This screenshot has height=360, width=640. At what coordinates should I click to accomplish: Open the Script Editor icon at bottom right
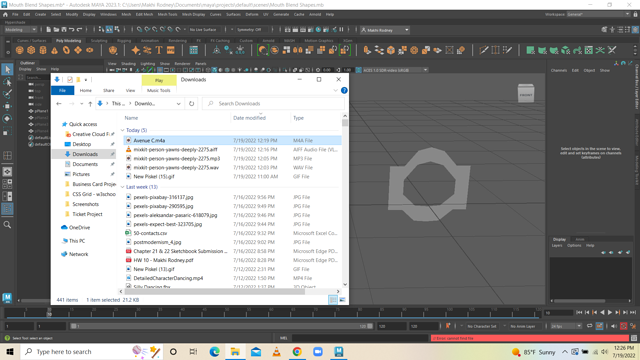pyautogui.click(x=634, y=338)
